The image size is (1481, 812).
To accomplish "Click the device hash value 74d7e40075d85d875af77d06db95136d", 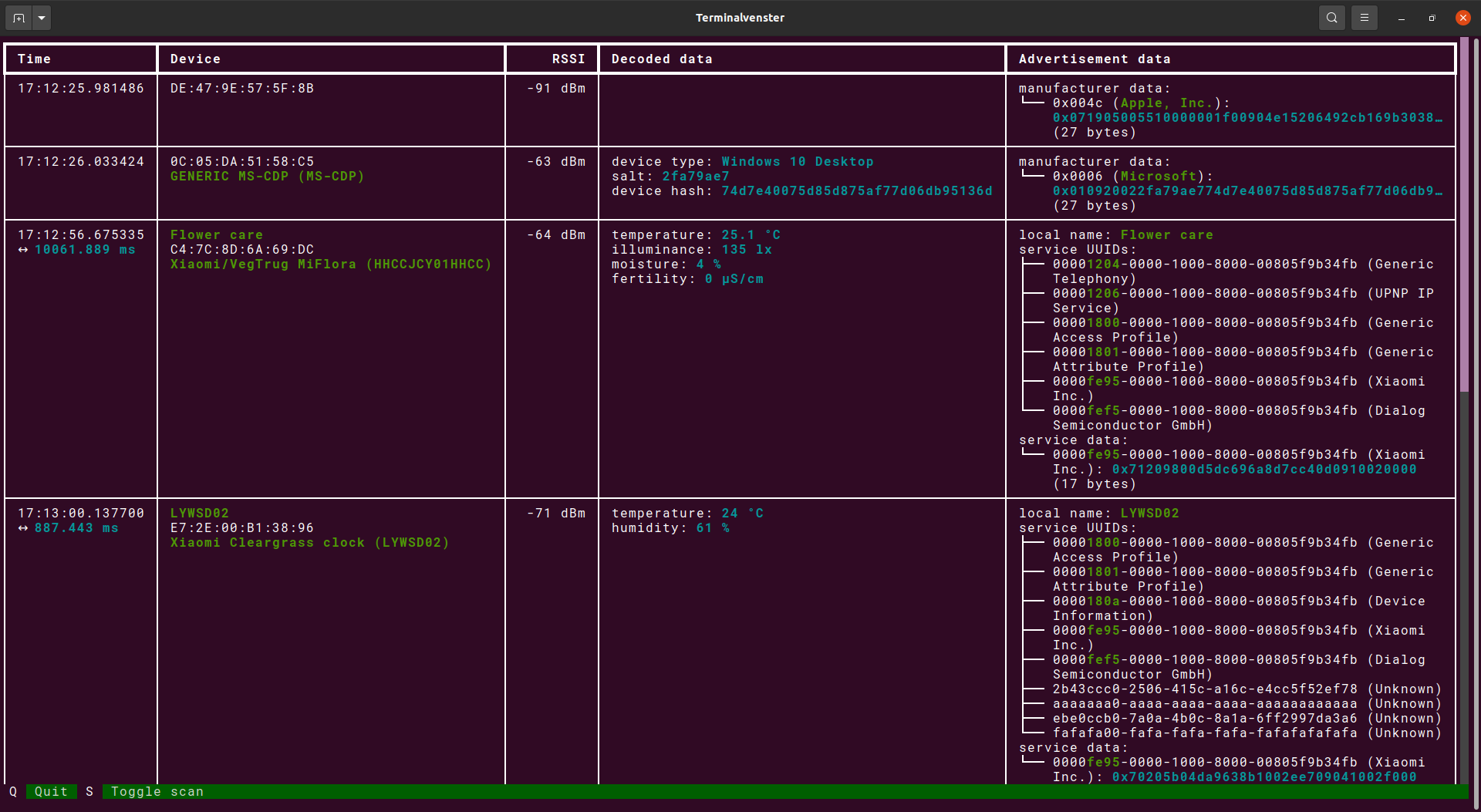I will pos(857,191).
